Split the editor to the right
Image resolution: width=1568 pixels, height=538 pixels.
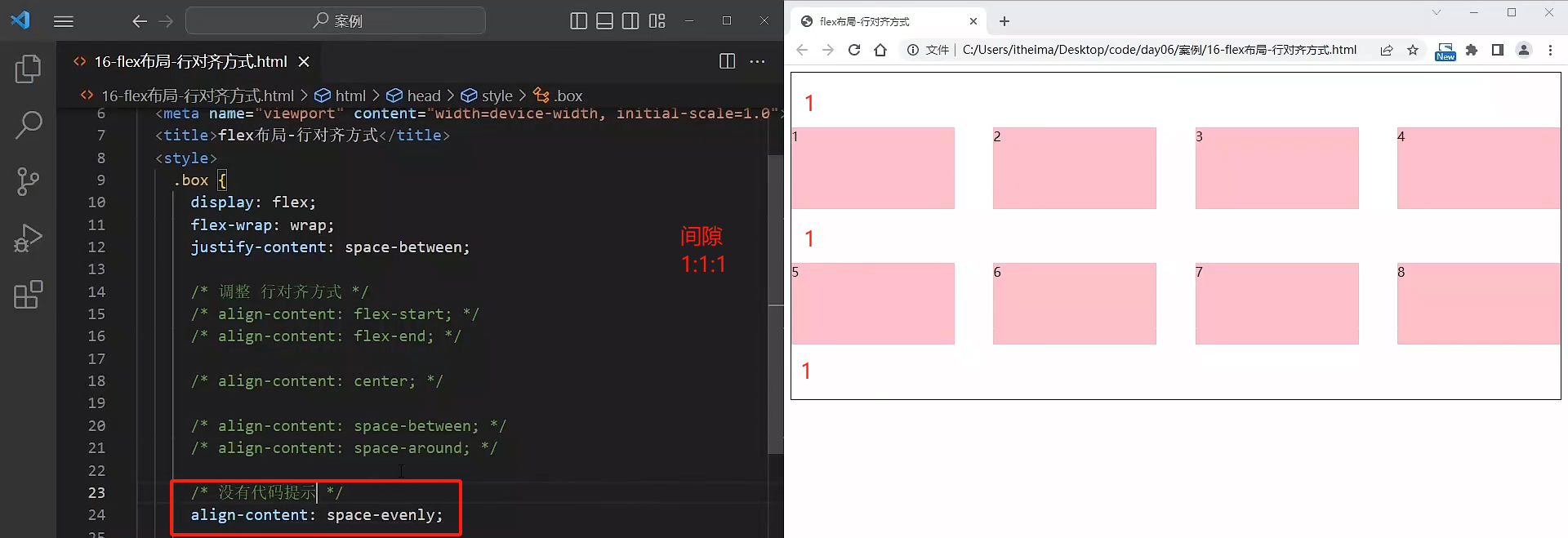coord(727,61)
